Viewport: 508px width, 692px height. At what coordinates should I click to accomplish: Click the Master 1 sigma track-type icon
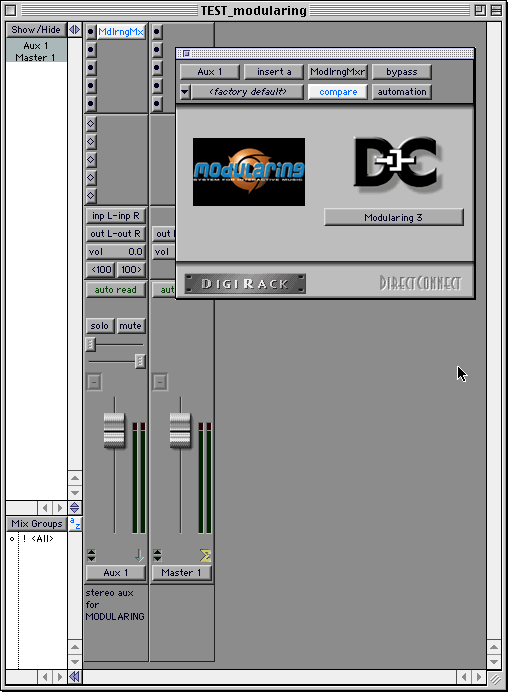205,555
